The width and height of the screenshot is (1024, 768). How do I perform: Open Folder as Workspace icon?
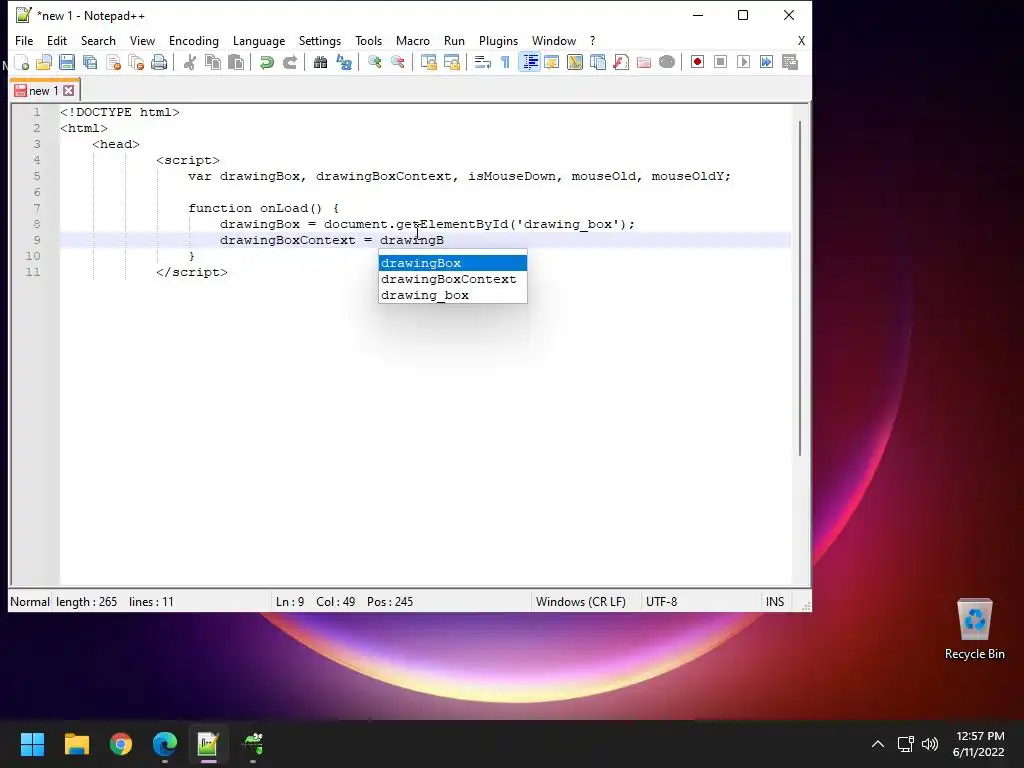pyautogui.click(x=644, y=62)
